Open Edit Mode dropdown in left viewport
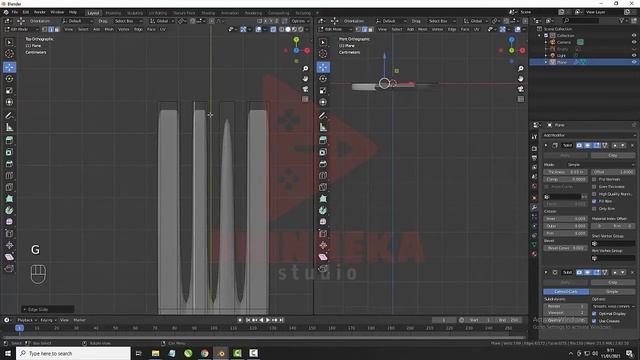 22,29
